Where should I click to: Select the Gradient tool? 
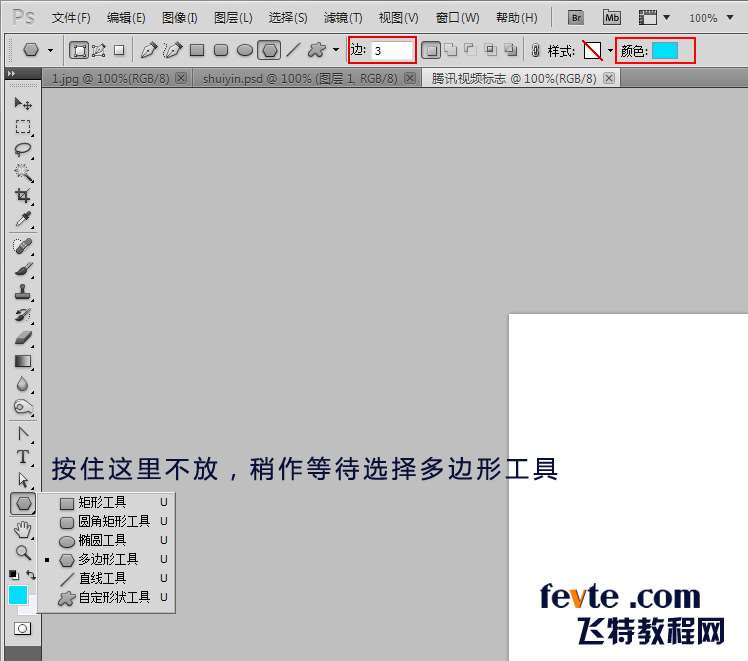coord(22,361)
